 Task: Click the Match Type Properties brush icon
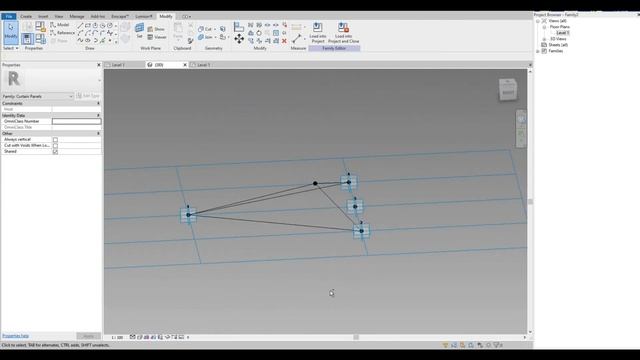(x=191, y=41)
